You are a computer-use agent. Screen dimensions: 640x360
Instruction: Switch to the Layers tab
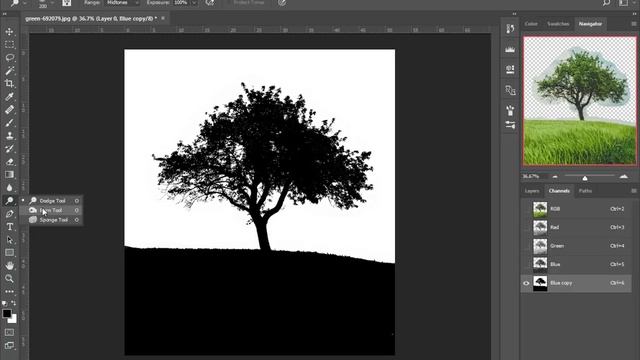(532, 191)
